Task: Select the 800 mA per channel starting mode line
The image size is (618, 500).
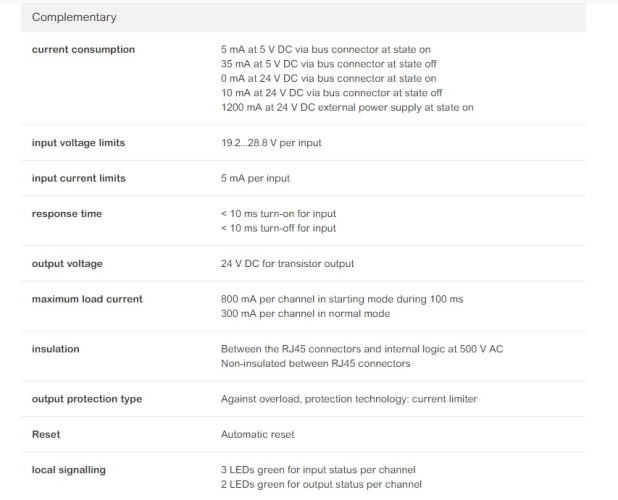Action: [342, 299]
